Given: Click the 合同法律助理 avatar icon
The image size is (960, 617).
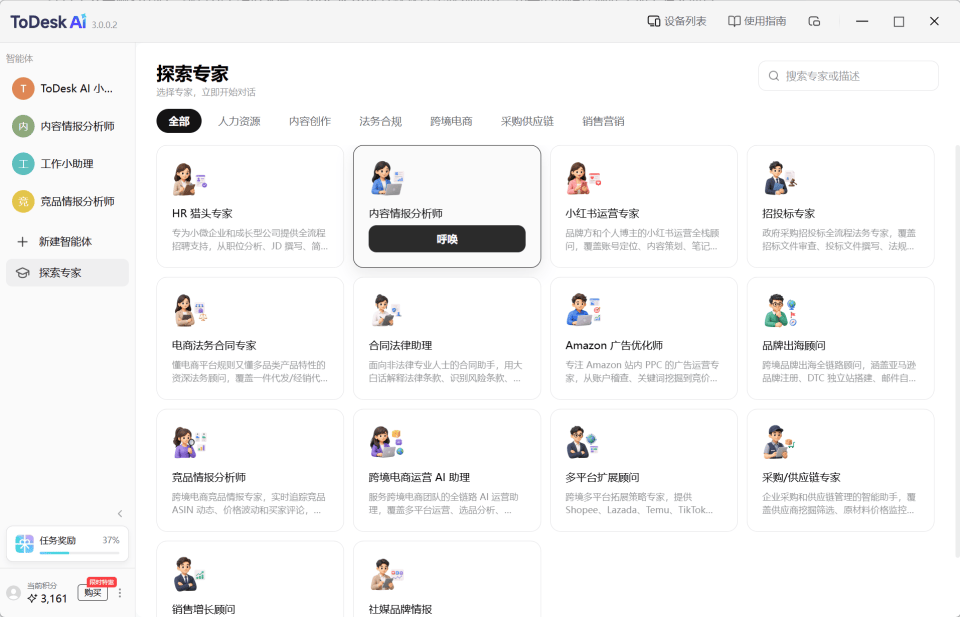Looking at the screenshot, I should 387,310.
